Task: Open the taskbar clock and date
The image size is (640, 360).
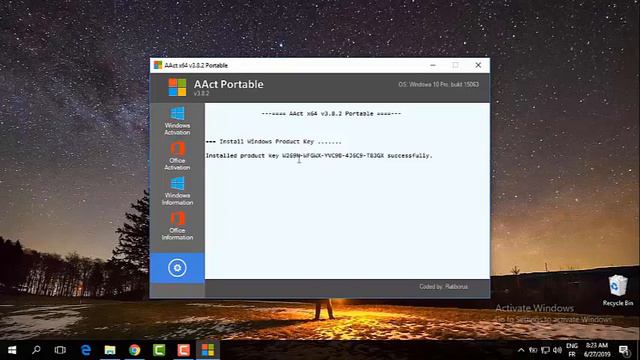Action: pos(596,350)
